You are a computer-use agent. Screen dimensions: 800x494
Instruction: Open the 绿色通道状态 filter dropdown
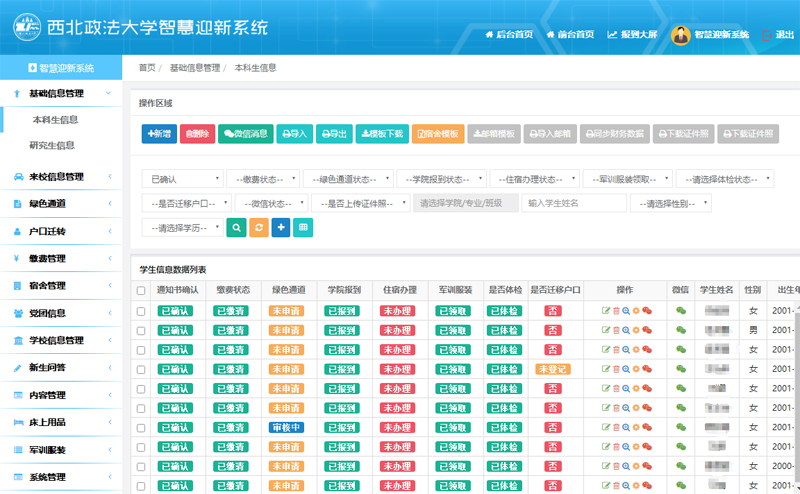coord(347,179)
